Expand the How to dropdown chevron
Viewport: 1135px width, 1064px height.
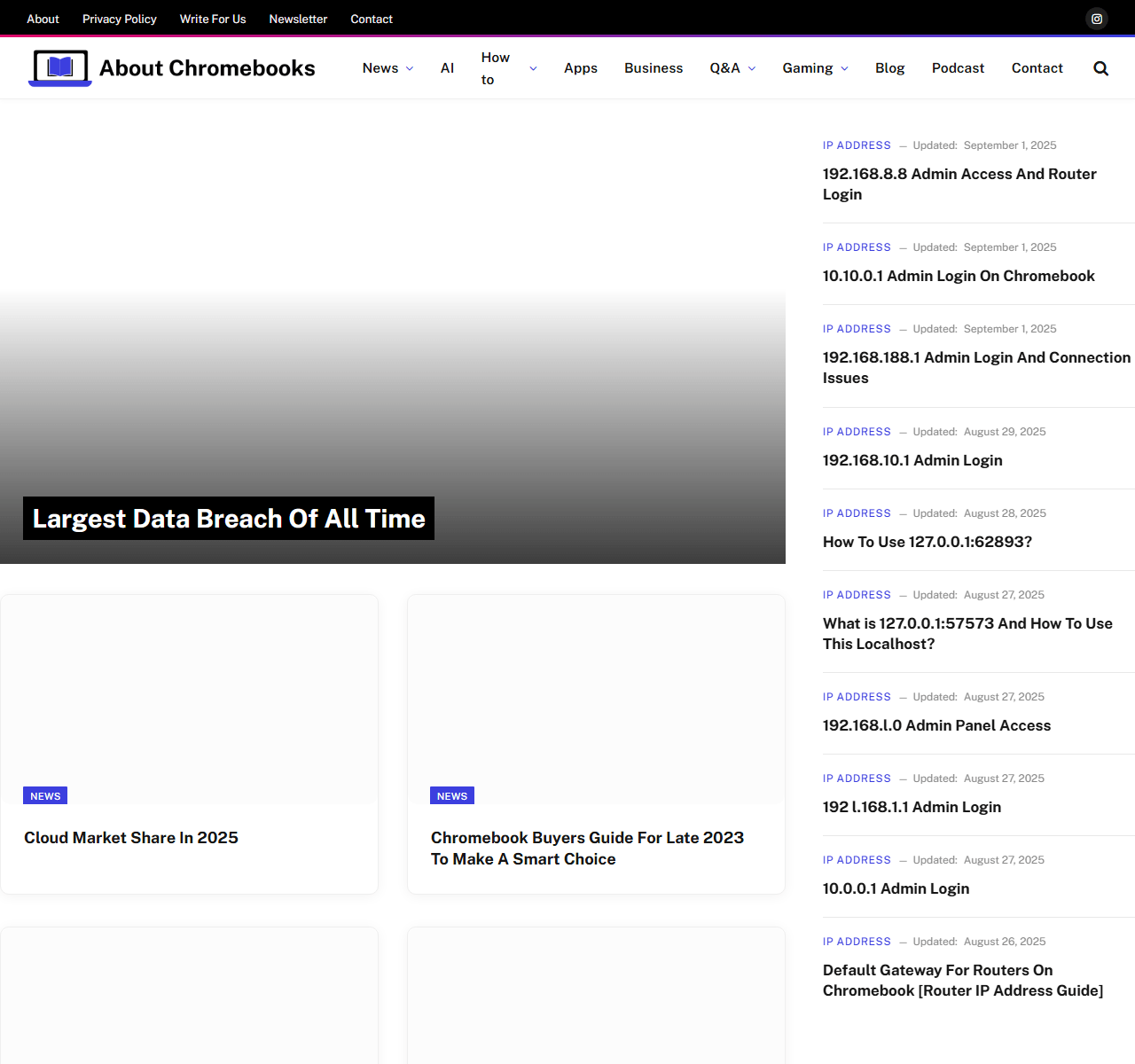533,68
